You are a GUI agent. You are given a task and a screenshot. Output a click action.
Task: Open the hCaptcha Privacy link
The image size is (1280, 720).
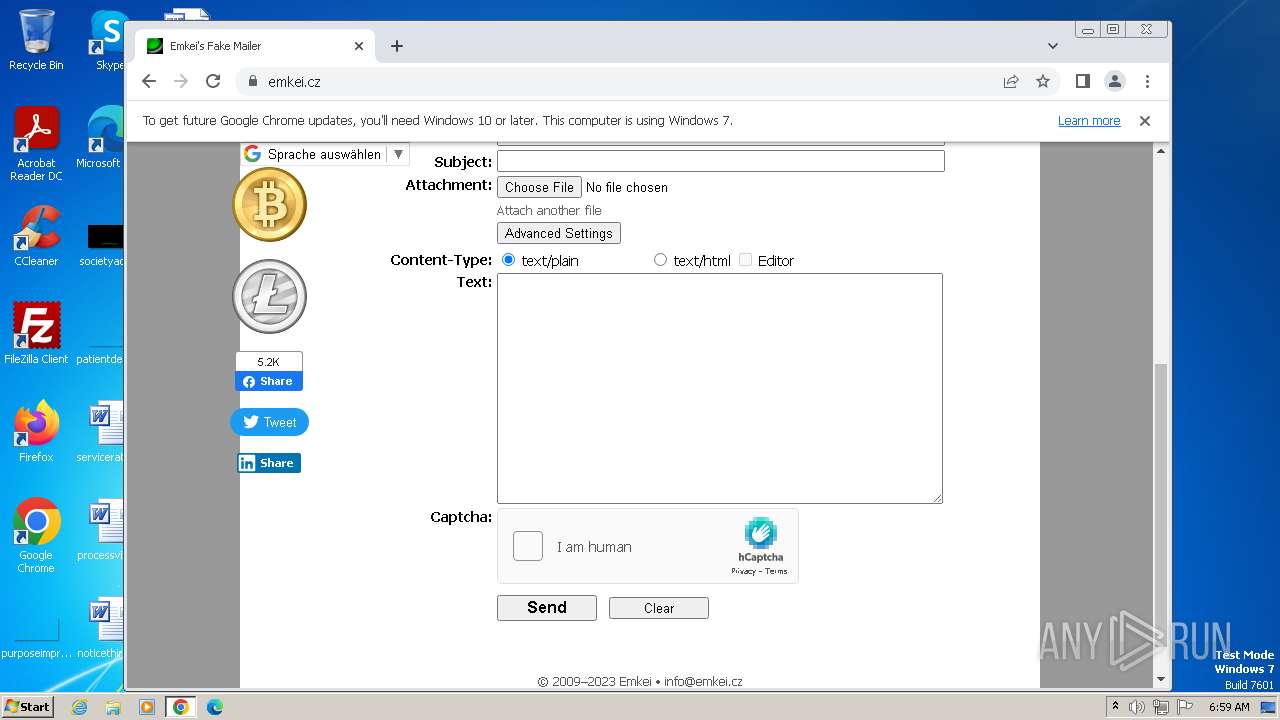(x=743, y=571)
